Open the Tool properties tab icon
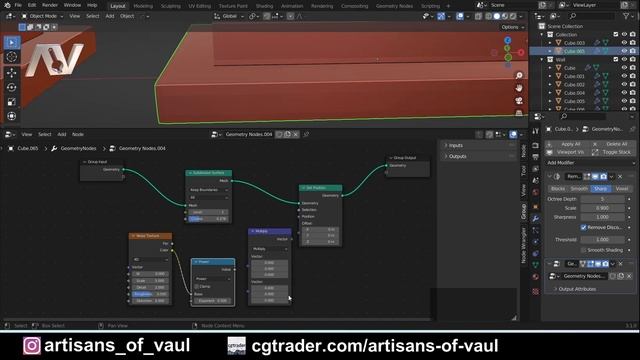The image size is (640, 360). pyautogui.click(x=536, y=131)
